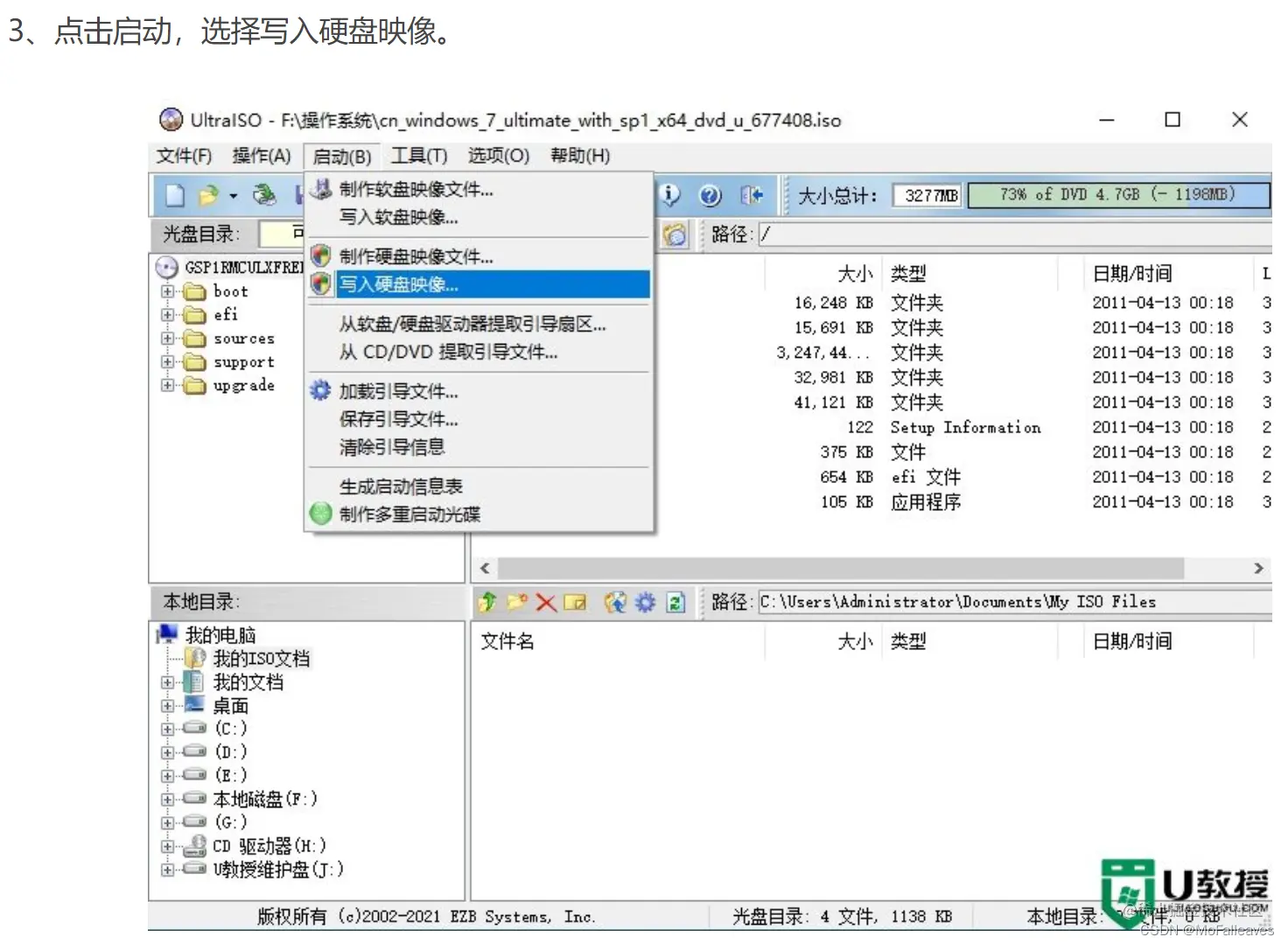Choose 生成启动信息表 menu entry
This screenshot has height=944, width=1288.
click(x=479, y=486)
